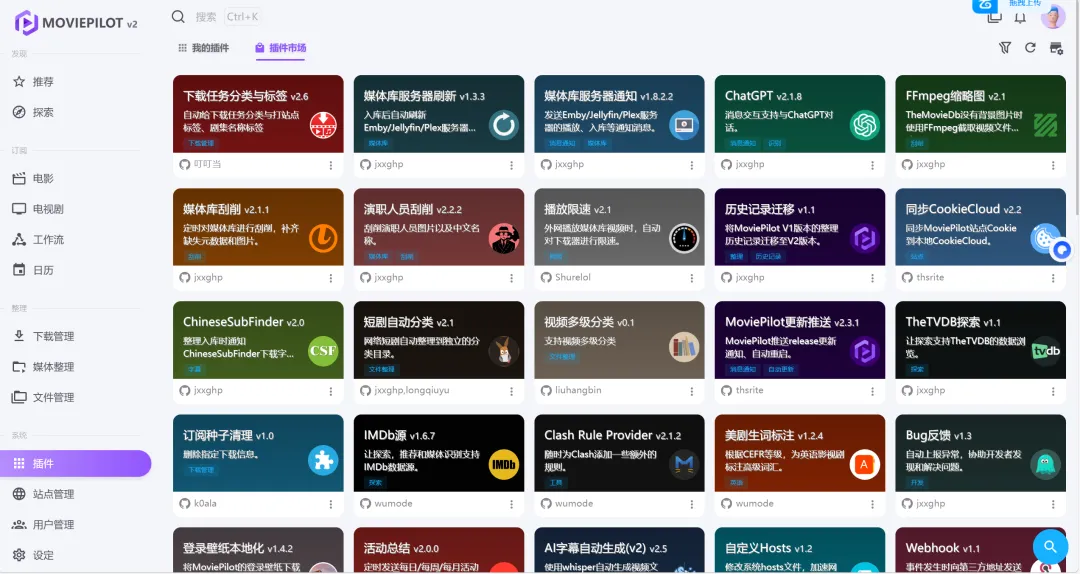Click the 订阅种子清理 puzzle icon
Image resolution: width=1080 pixels, height=574 pixels.
tap(323, 461)
